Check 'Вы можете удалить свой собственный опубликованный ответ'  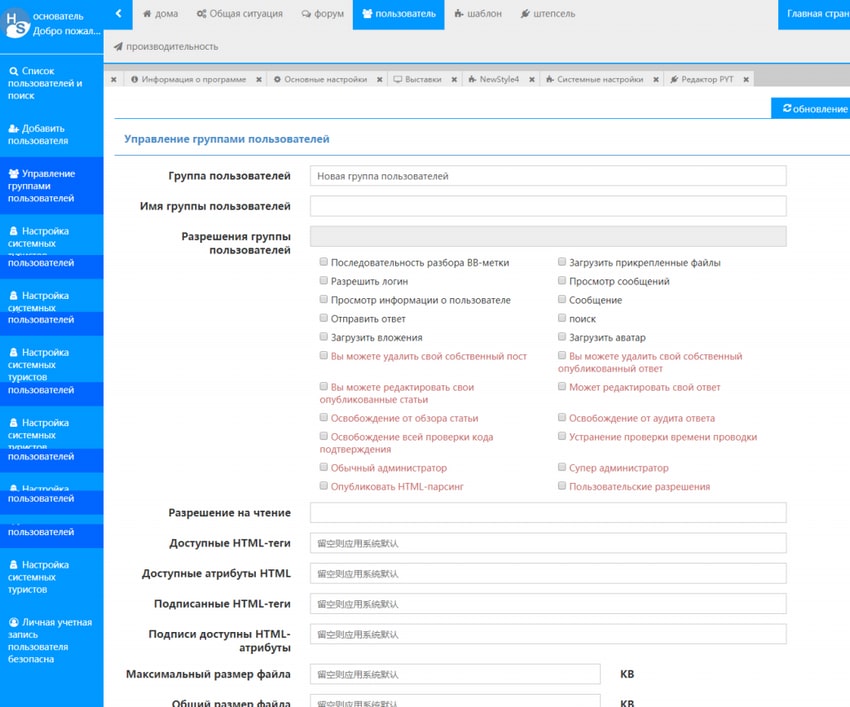[562, 355]
